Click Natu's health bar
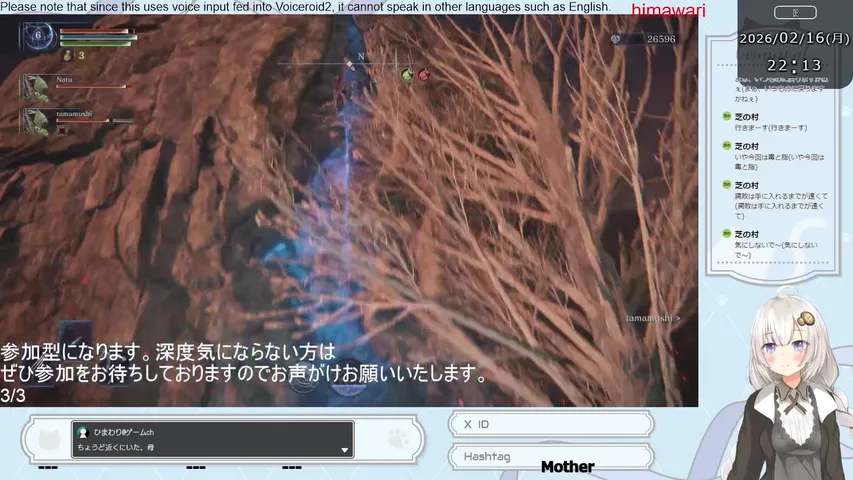This screenshot has width=853, height=480. click(x=92, y=87)
